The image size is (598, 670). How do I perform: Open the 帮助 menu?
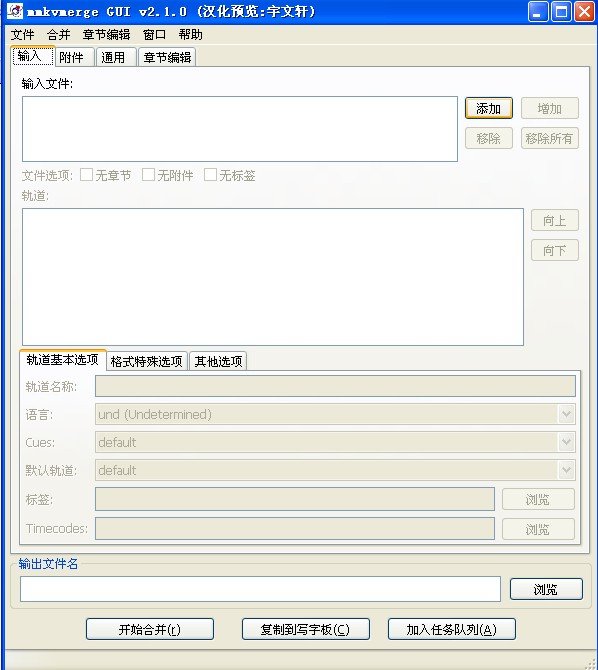(191, 35)
